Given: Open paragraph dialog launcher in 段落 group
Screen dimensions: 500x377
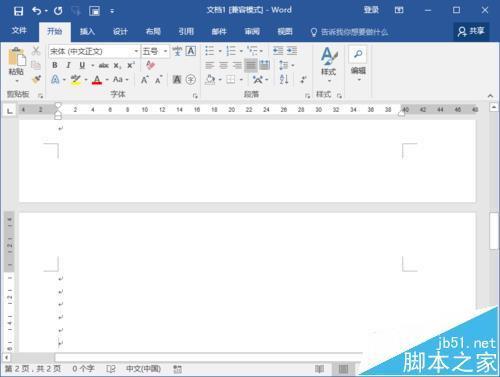Looking at the screenshot, I should [307, 96].
